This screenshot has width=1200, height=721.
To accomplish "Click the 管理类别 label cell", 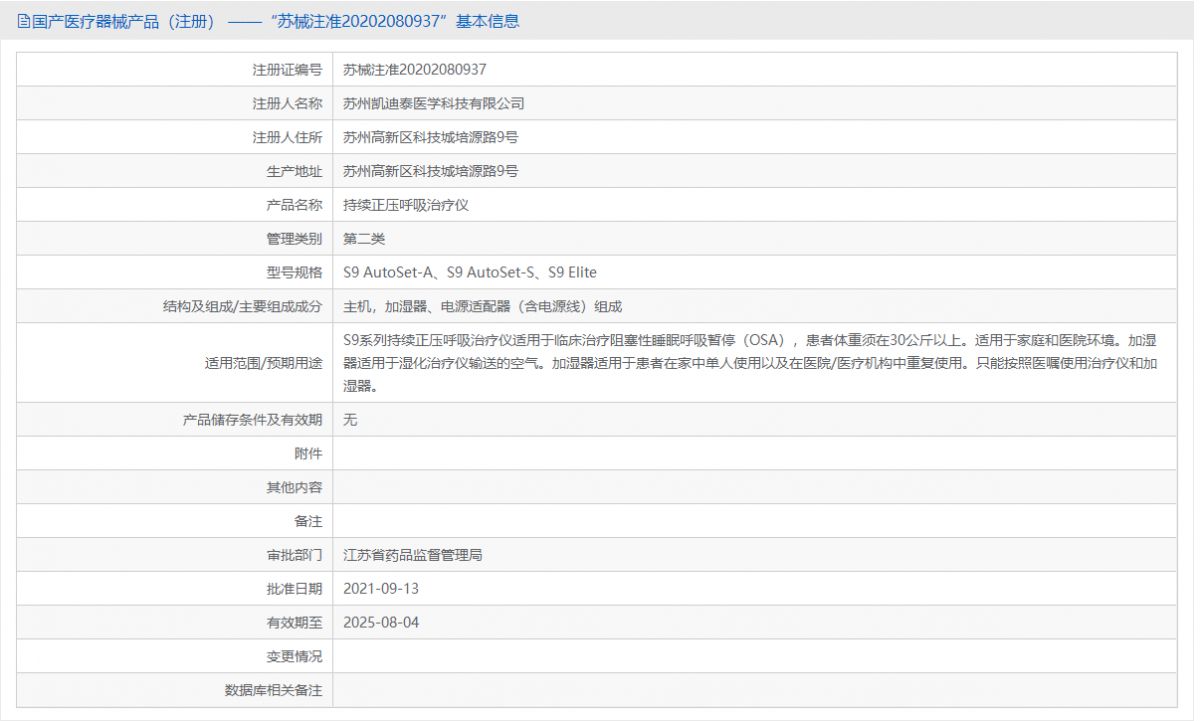I will coord(175,239).
